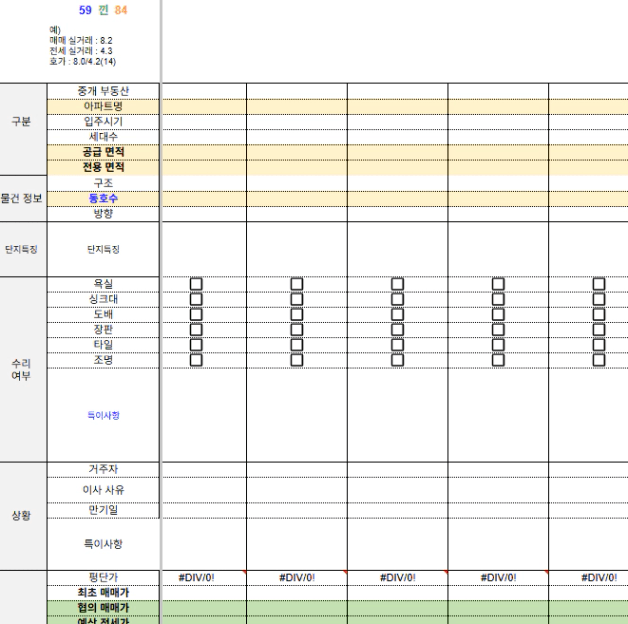
Task: Enable the 싱크대 checkbox in second data column
Action: 297,299
